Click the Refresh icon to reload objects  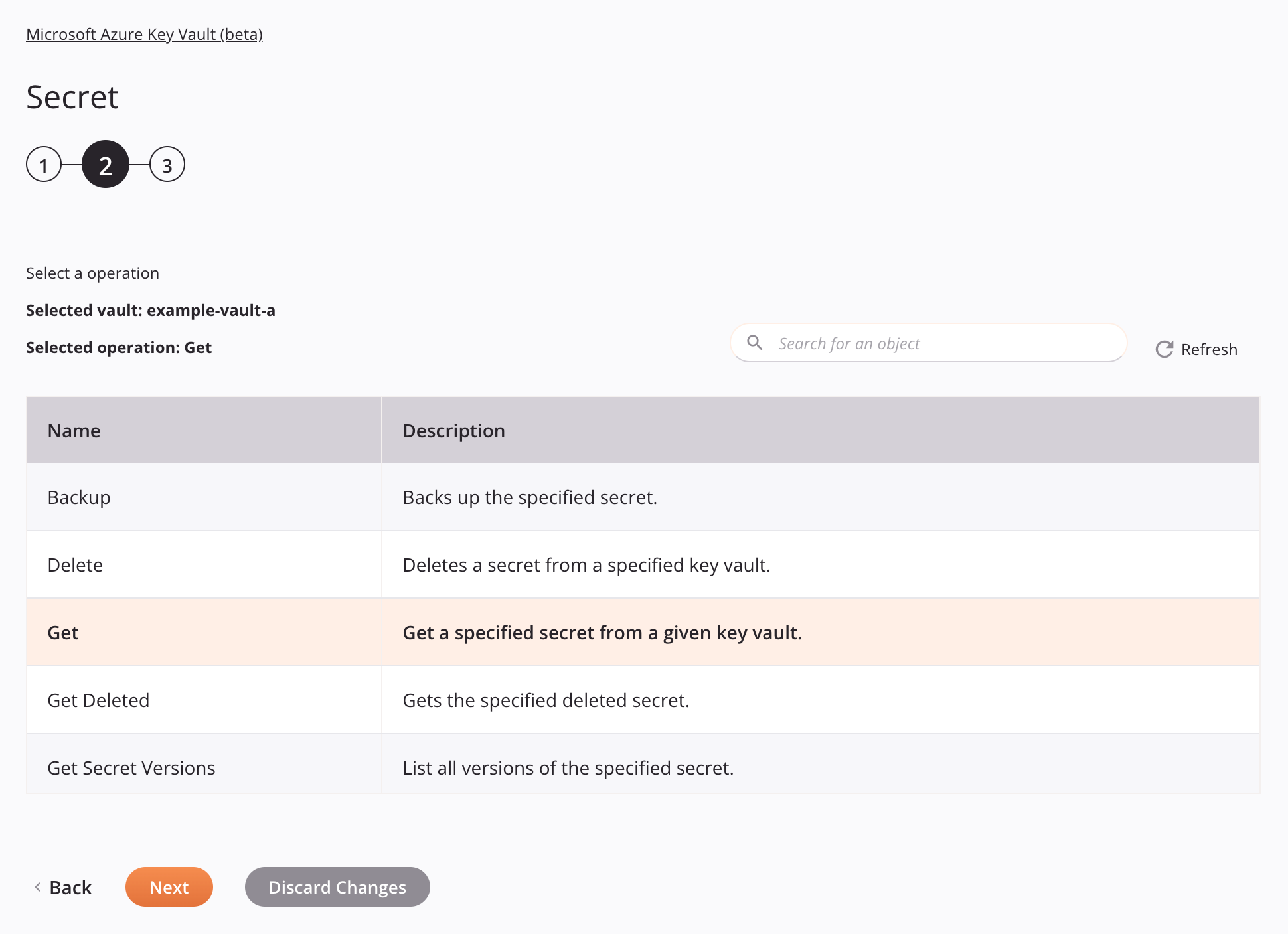(1163, 348)
